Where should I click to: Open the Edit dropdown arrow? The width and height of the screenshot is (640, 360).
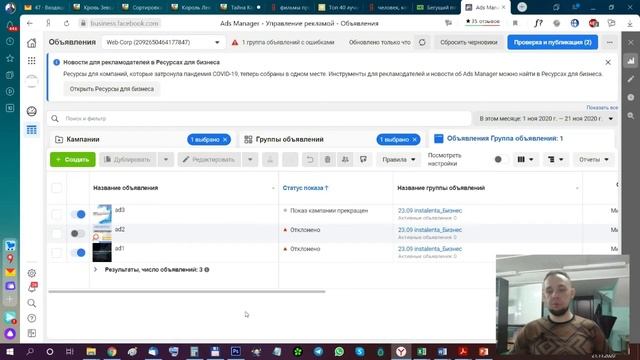coord(250,160)
